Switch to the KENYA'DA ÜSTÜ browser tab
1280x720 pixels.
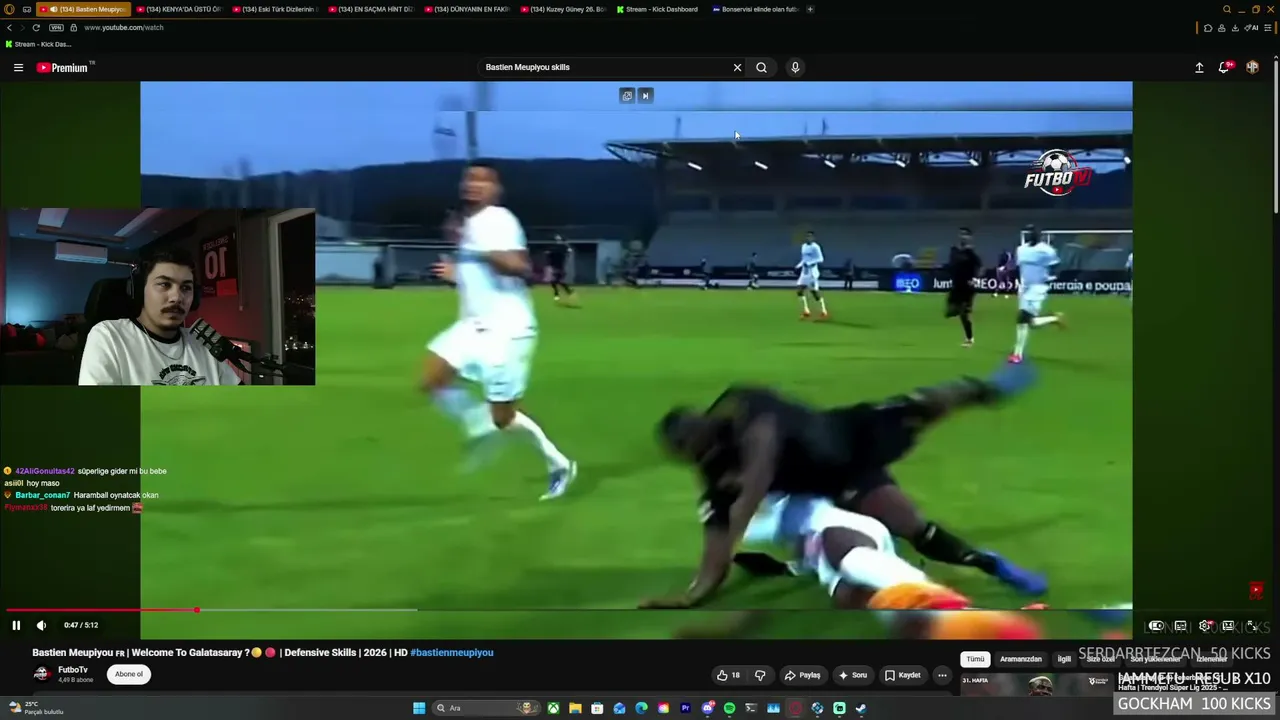178,9
